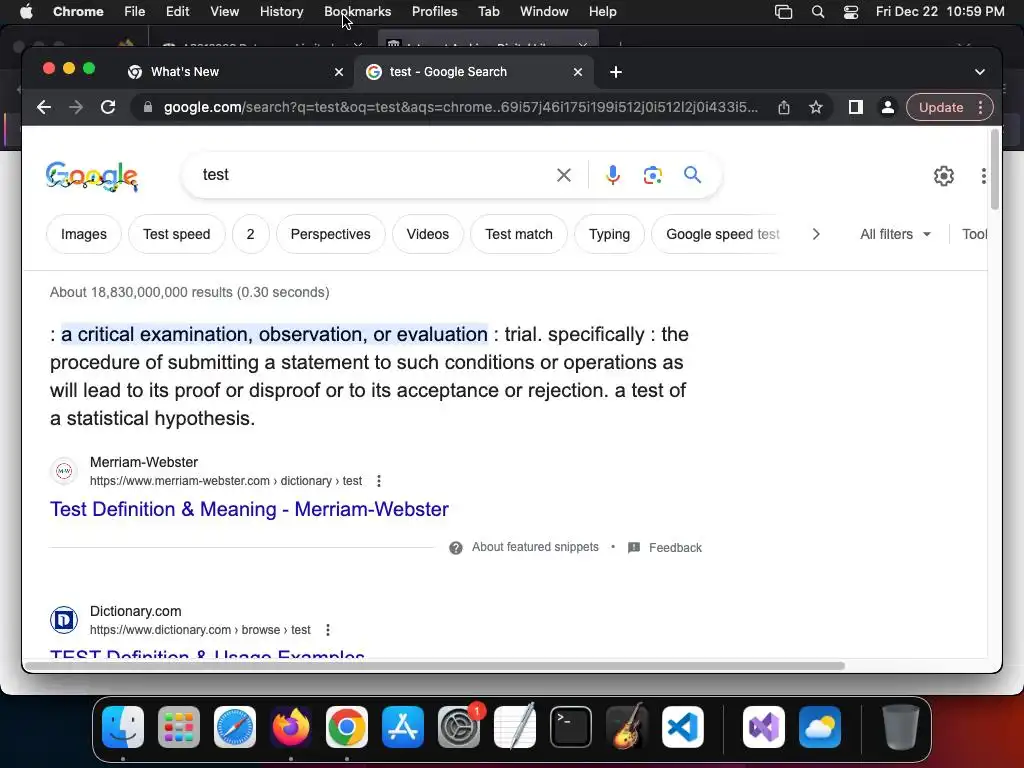Click the Google logo
This screenshot has width=1024, height=768.
92,176
